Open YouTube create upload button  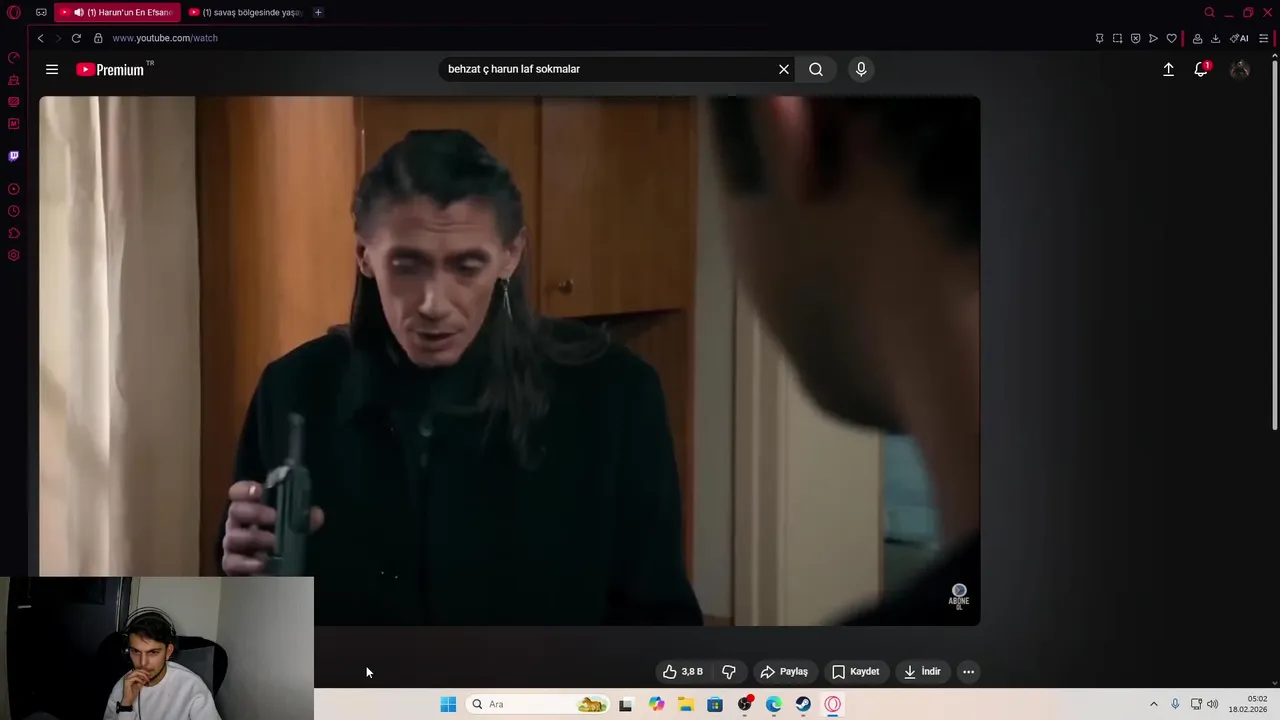pyautogui.click(x=1168, y=69)
